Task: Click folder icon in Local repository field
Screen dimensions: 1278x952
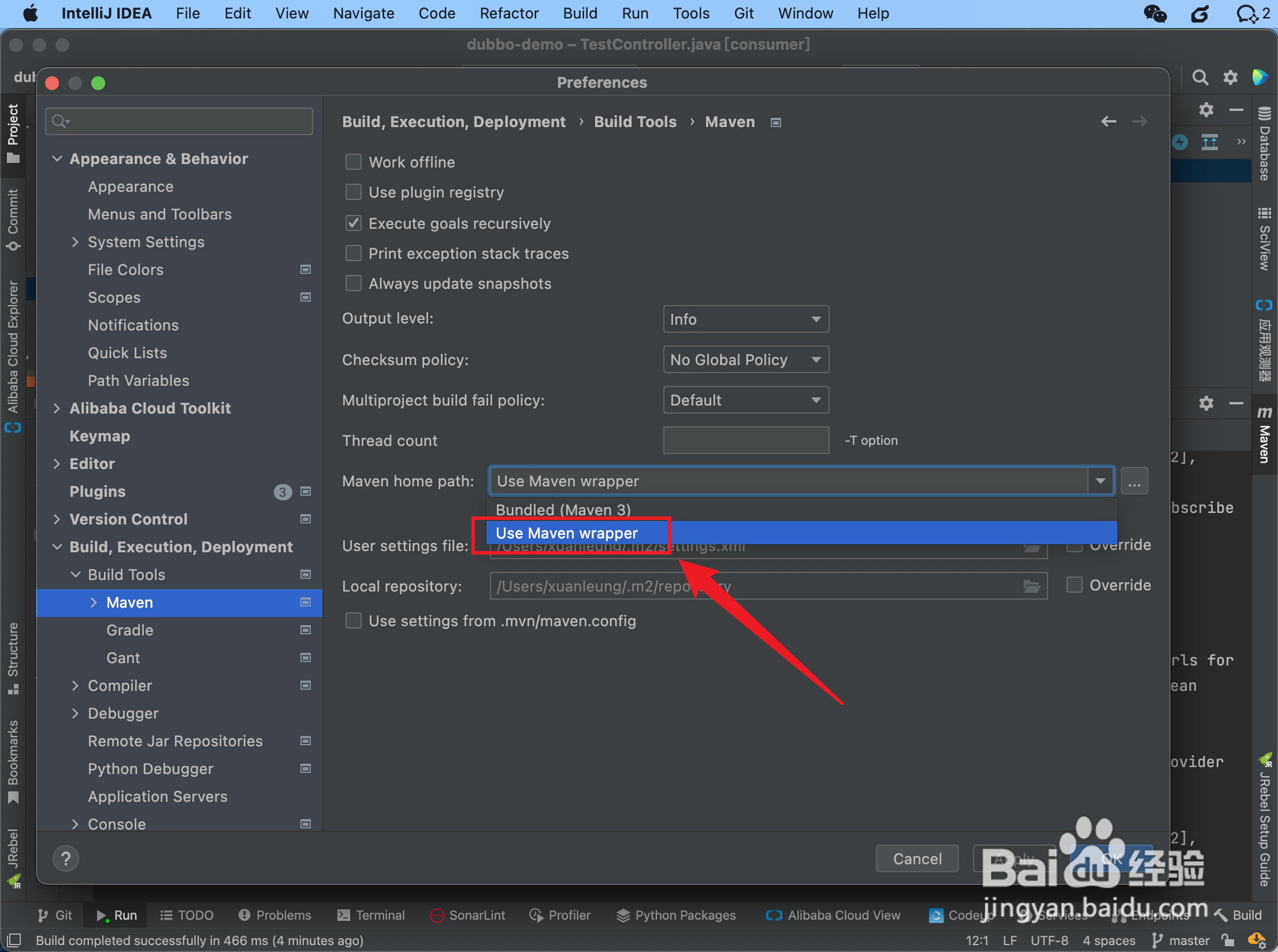Action: pyautogui.click(x=1032, y=586)
